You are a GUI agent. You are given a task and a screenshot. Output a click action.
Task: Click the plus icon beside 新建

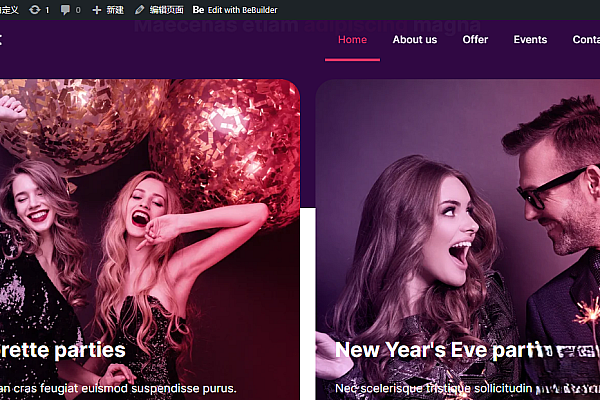pos(96,9)
